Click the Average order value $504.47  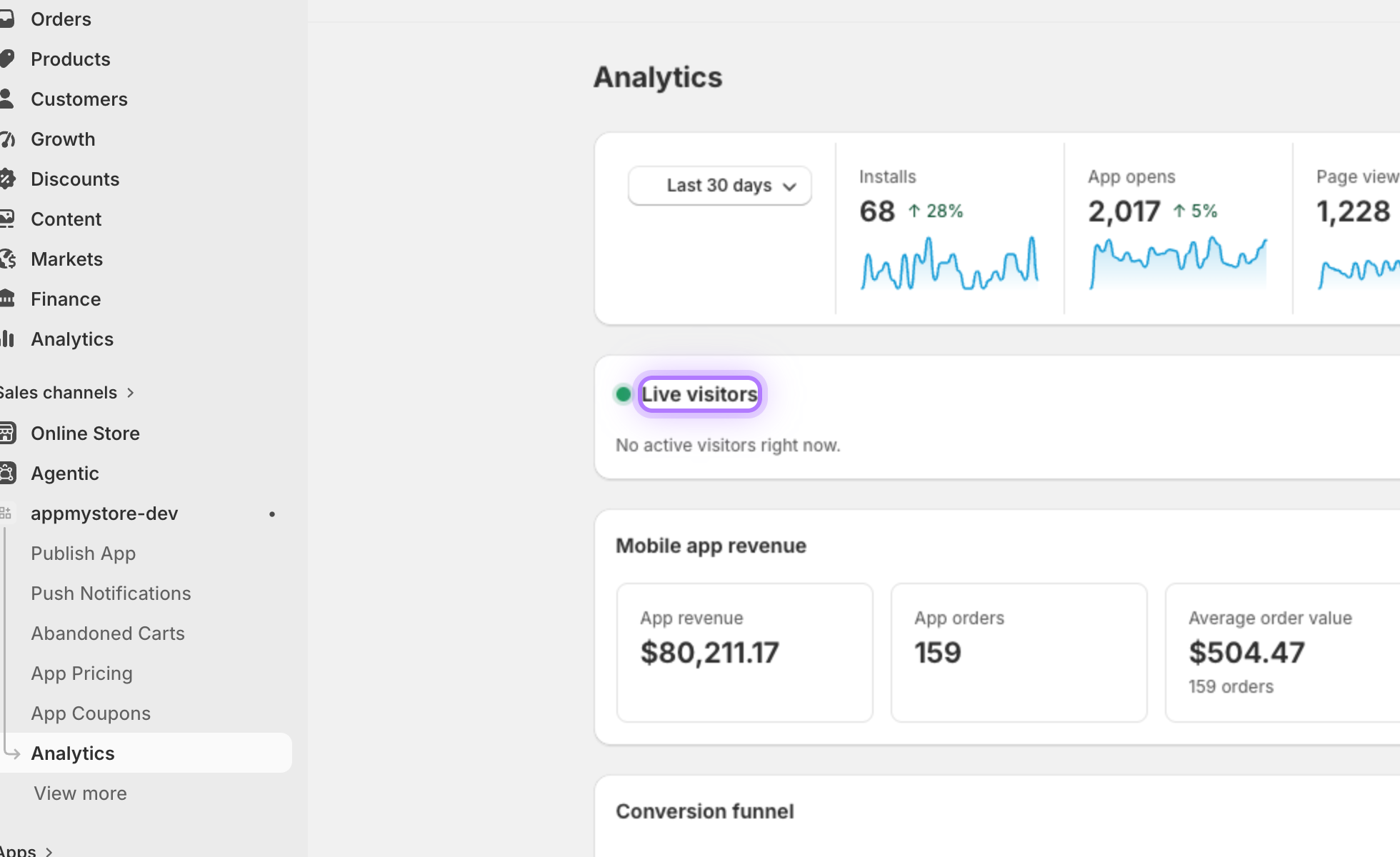tap(1246, 653)
